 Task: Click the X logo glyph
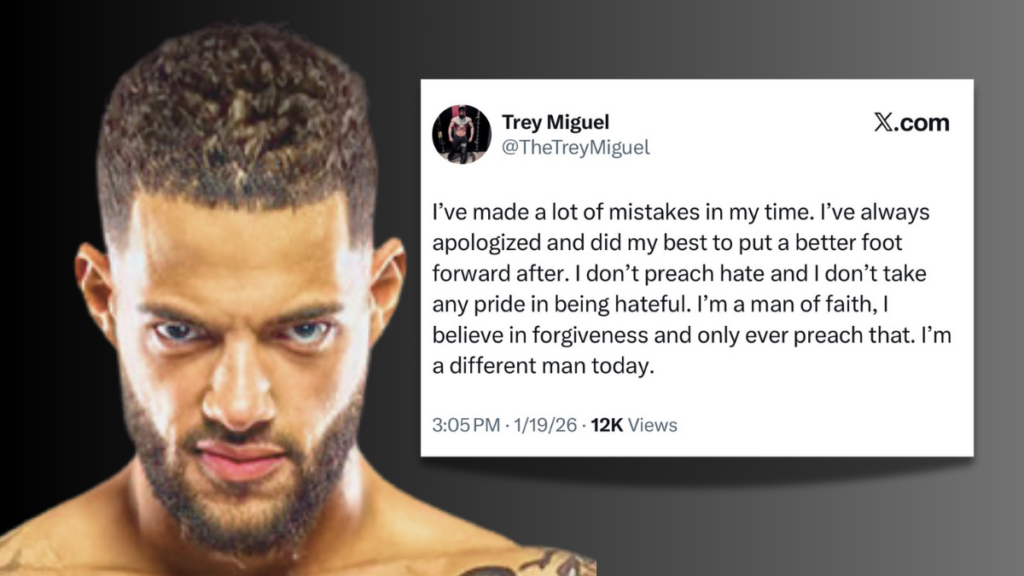click(883, 123)
